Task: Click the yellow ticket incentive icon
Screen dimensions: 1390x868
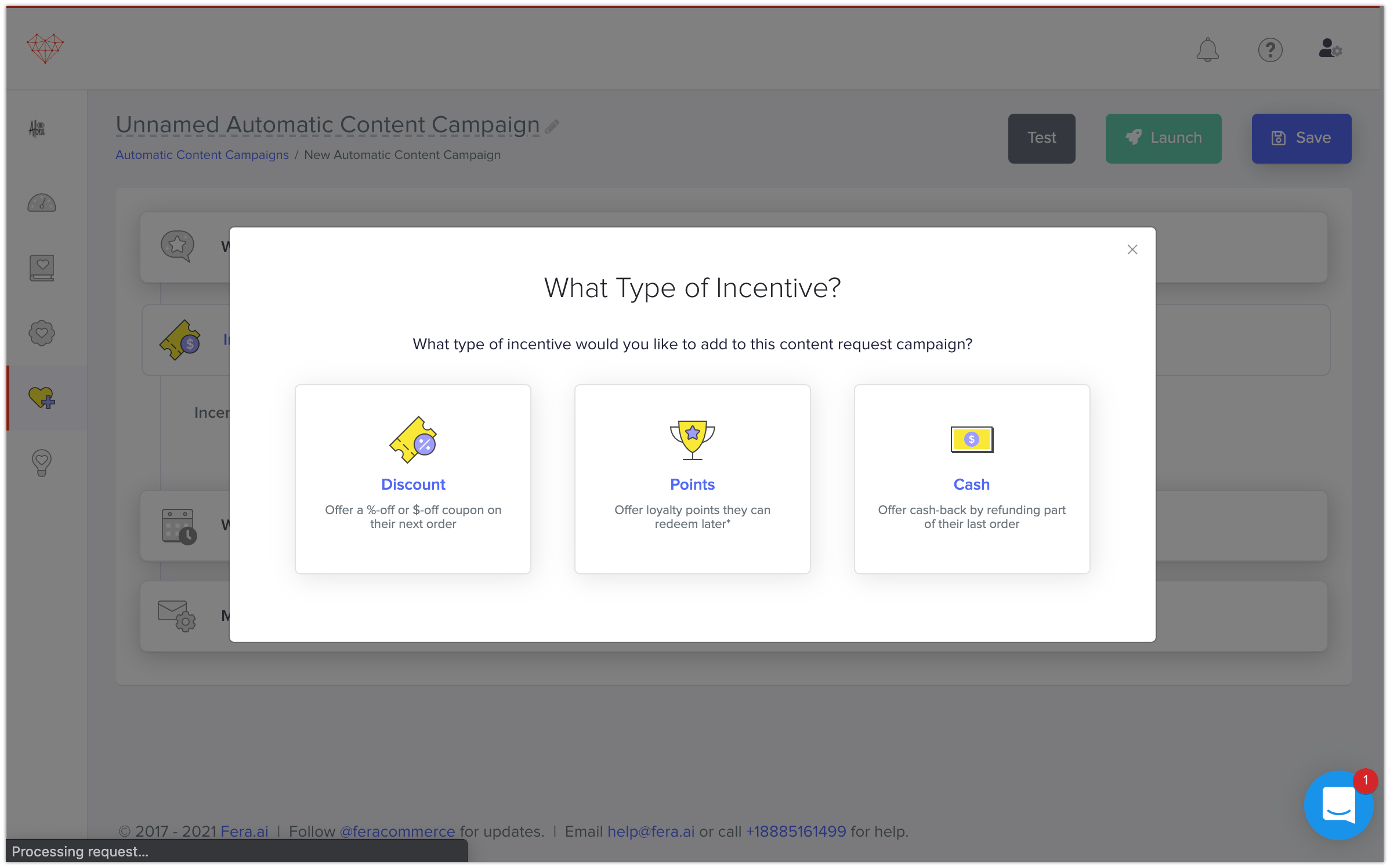Action: (x=179, y=339)
